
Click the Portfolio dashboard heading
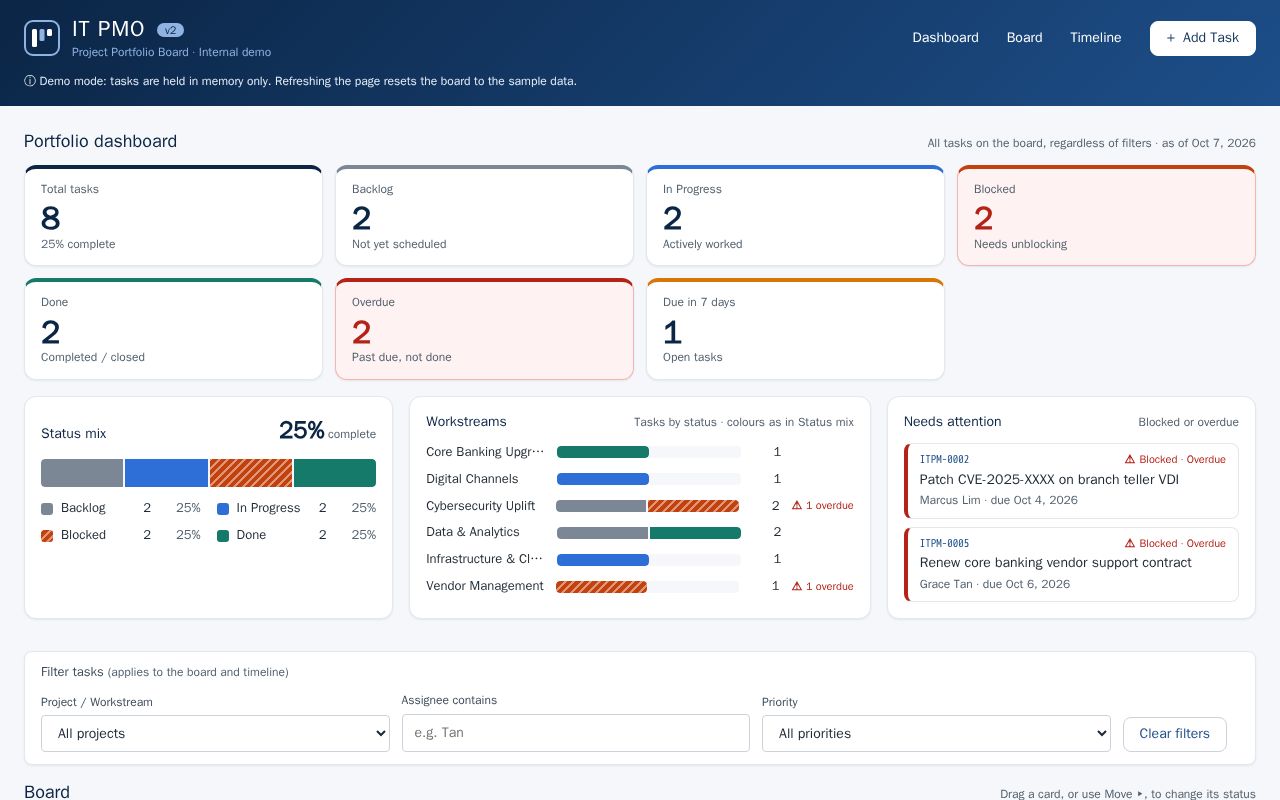point(100,141)
